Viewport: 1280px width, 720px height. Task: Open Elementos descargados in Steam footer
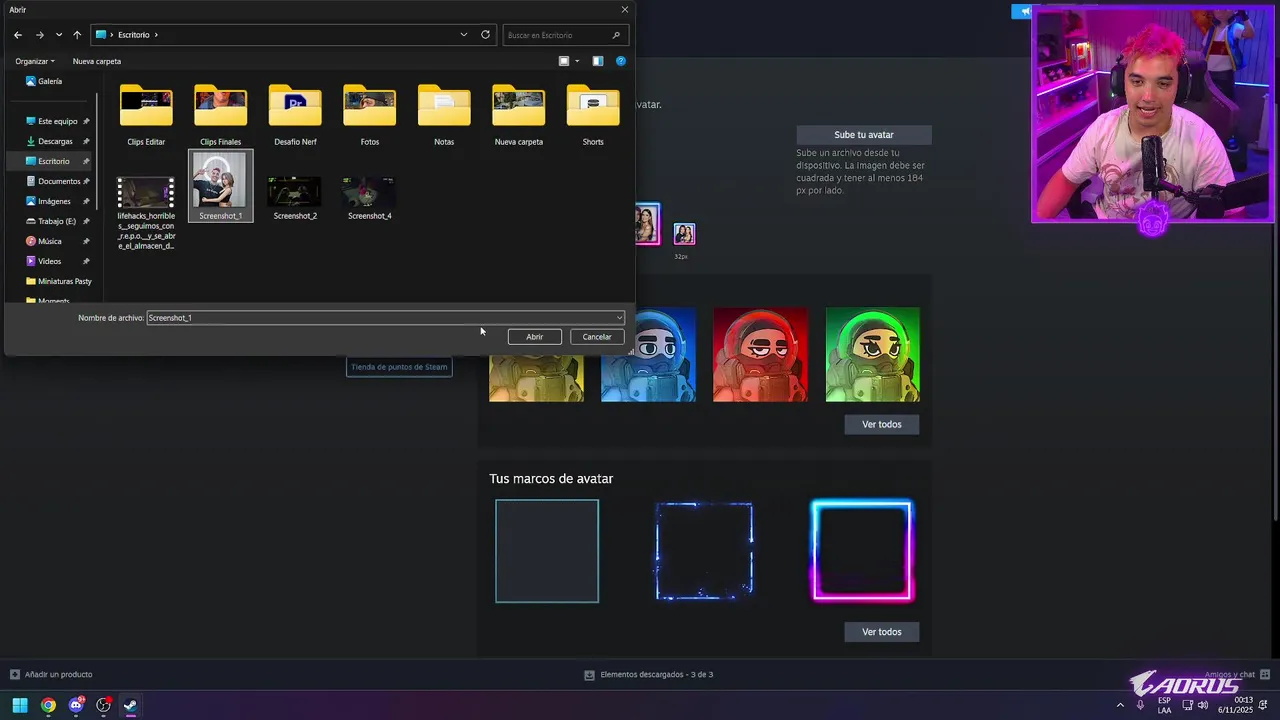pyautogui.click(x=649, y=675)
